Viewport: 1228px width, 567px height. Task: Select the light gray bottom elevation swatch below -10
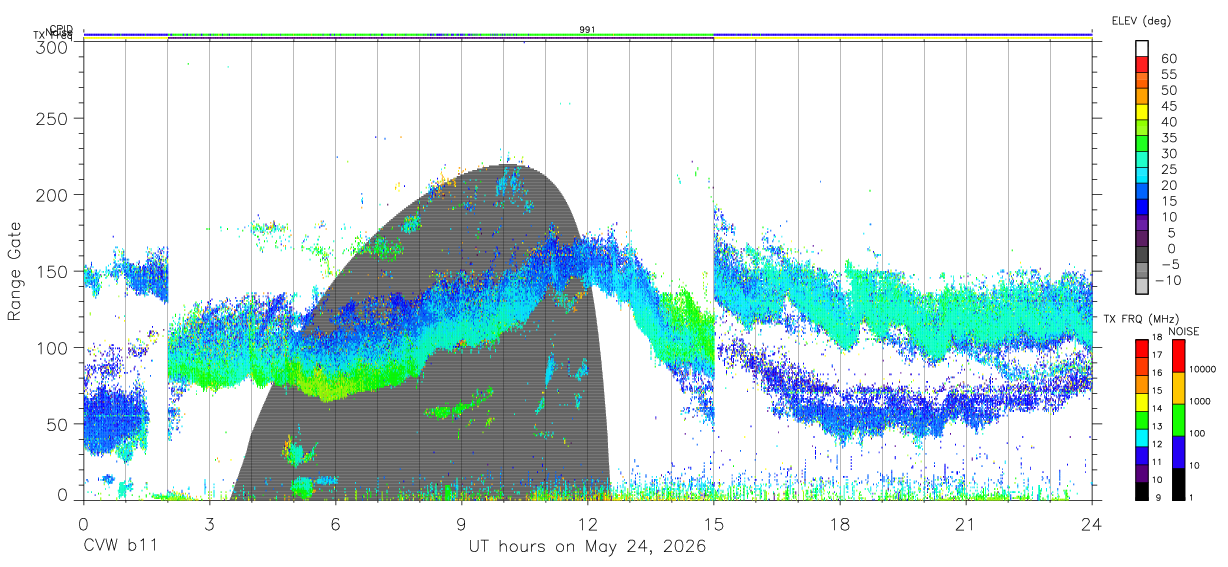[x=1143, y=286]
